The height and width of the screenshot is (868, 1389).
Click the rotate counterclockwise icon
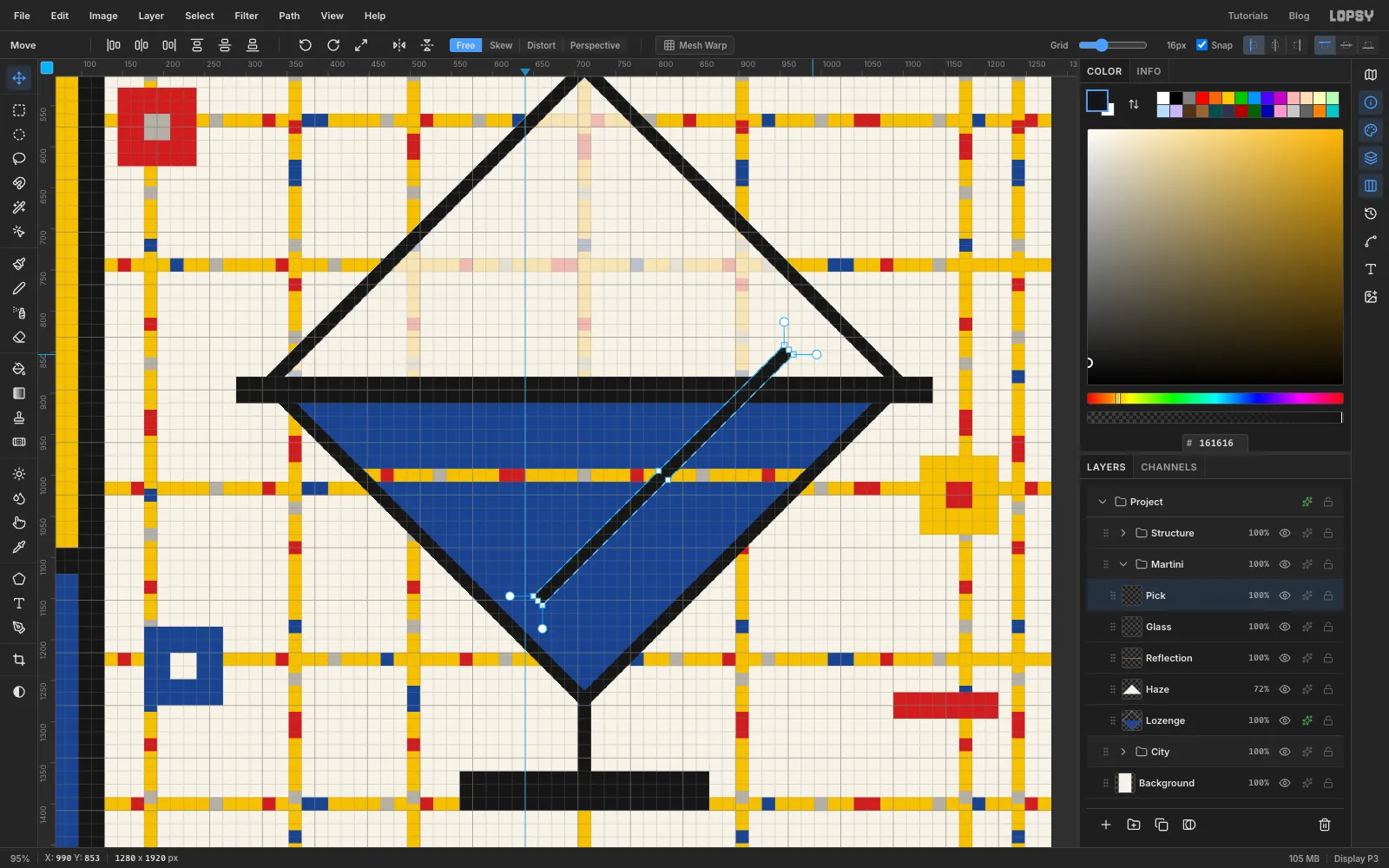coord(306,45)
